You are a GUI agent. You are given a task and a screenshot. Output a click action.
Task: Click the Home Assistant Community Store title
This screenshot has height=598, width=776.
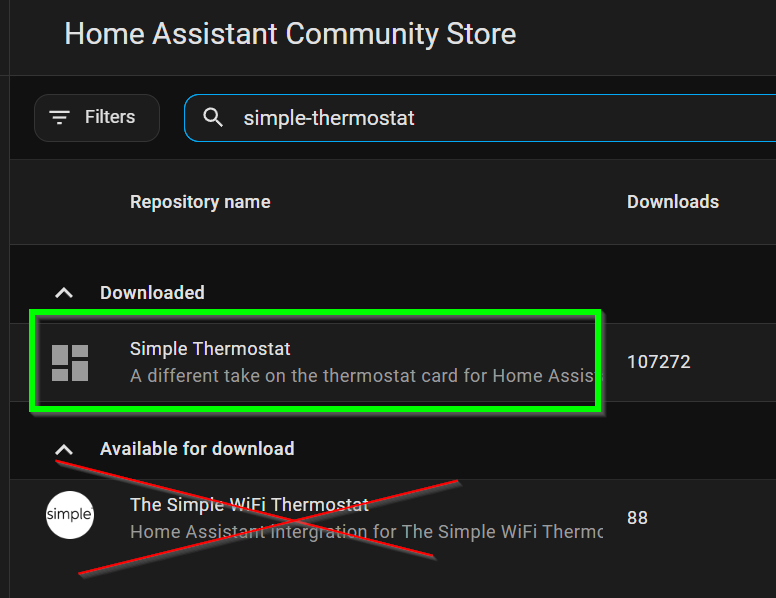[290, 34]
